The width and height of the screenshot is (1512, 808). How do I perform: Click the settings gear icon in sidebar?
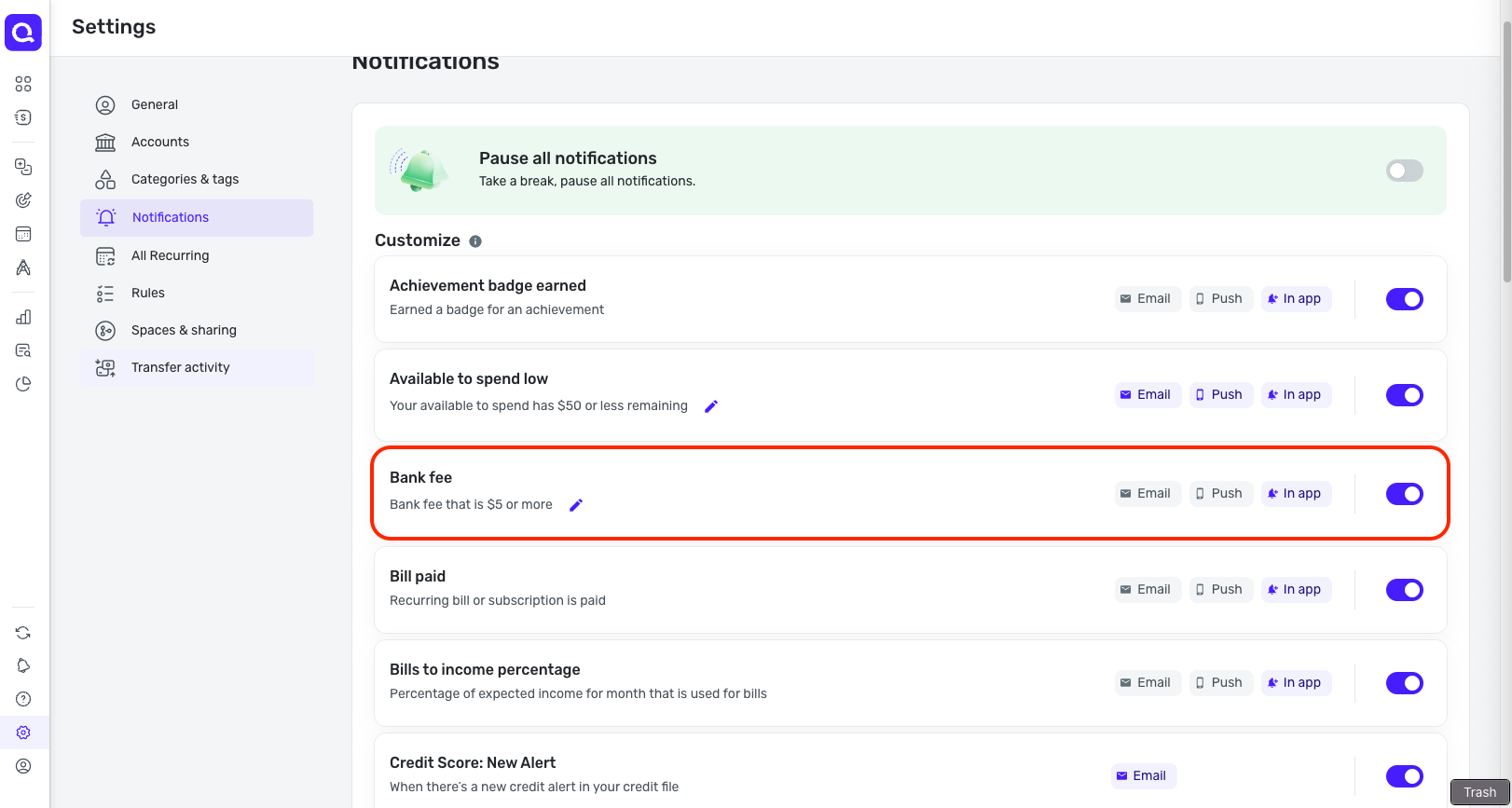coord(23,733)
